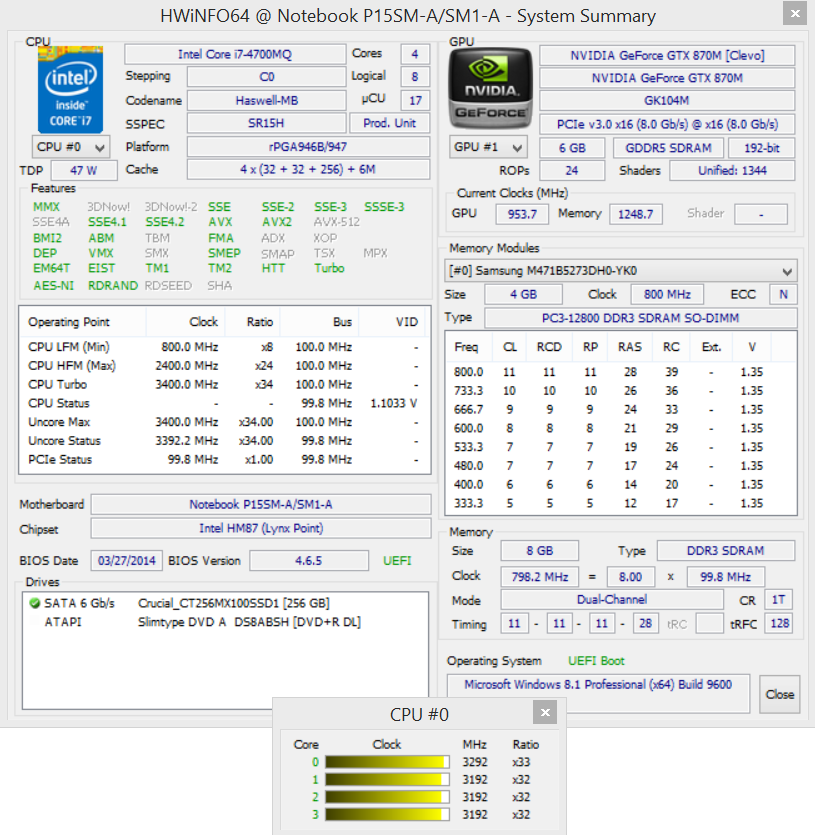Click the GK104M GPU codename field
815x835 pixels.
(667, 101)
